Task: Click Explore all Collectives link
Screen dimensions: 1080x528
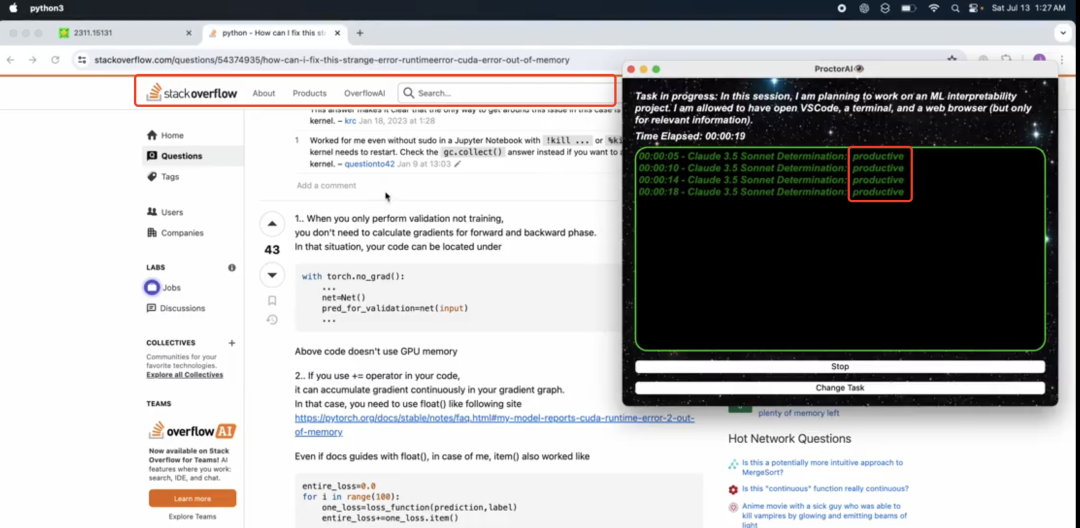Action: click(x=185, y=374)
